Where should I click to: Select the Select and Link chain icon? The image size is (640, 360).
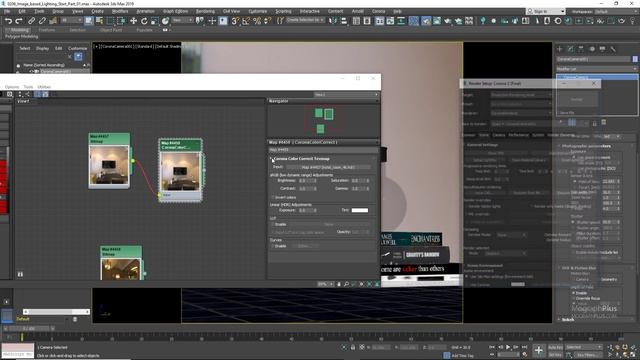point(31,21)
